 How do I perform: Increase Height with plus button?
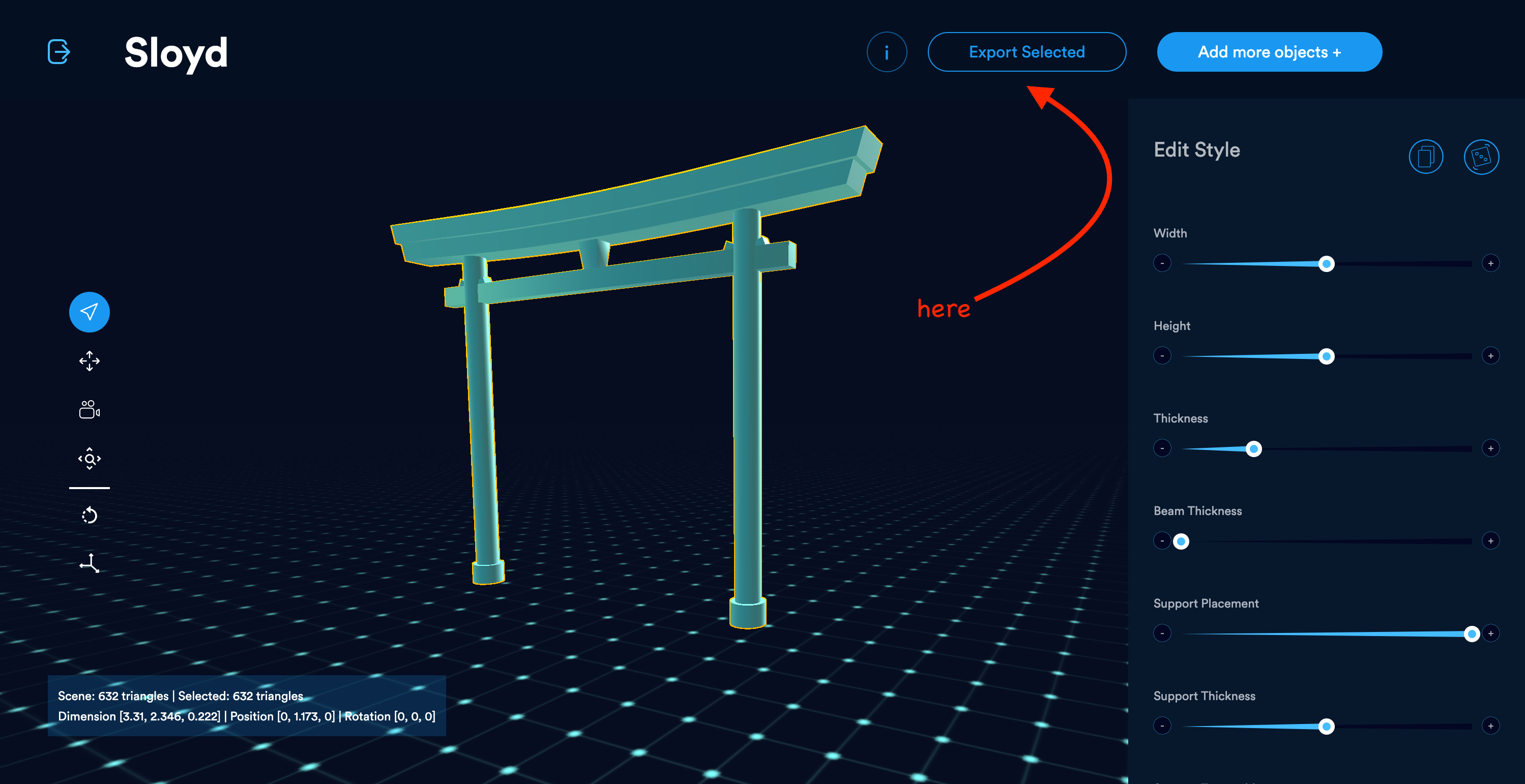coord(1490,355)
